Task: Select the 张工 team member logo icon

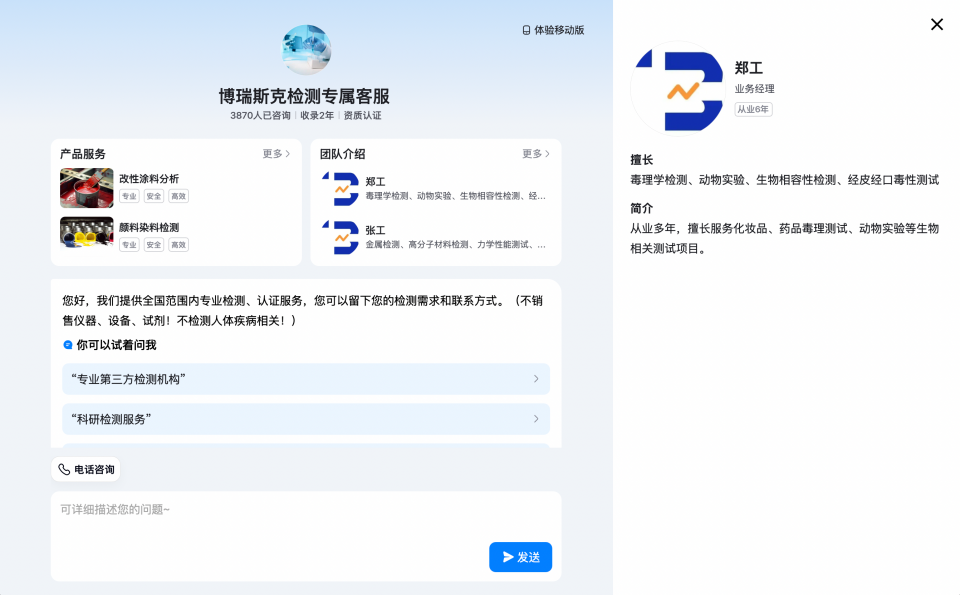Action: (x=340, y=237)
